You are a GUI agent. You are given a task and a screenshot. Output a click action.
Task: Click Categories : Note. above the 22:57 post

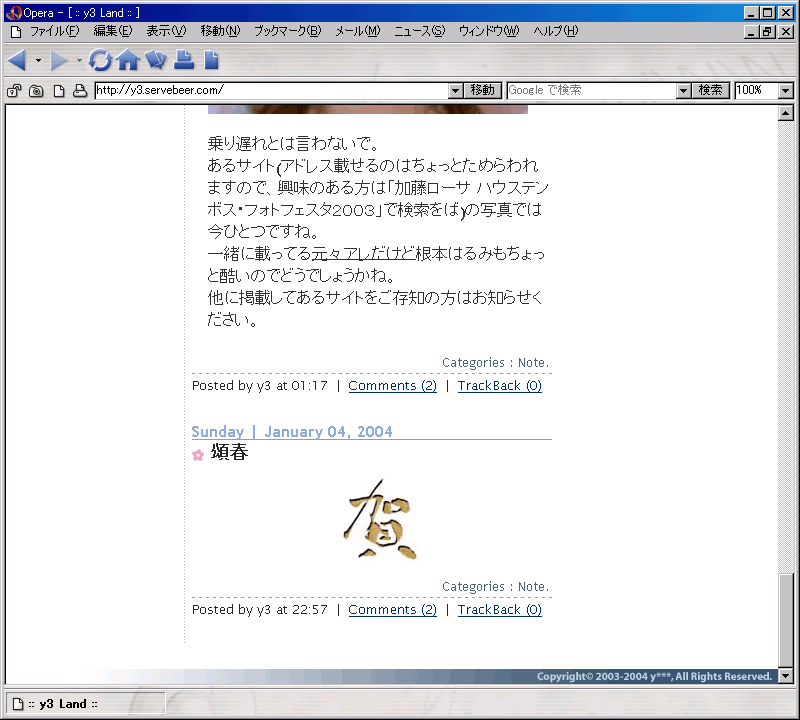click(495, 587)
